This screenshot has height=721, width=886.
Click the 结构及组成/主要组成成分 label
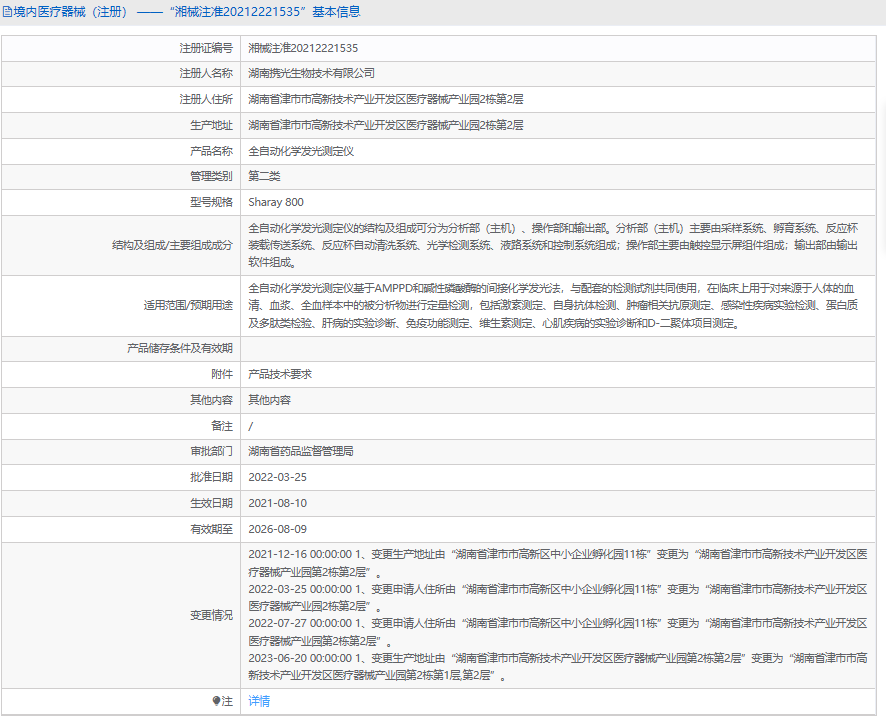point(172,245)
